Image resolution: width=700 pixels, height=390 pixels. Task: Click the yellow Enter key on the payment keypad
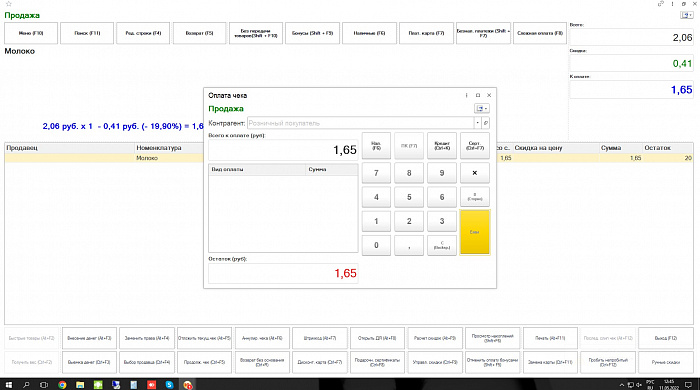tap(475, 232)
